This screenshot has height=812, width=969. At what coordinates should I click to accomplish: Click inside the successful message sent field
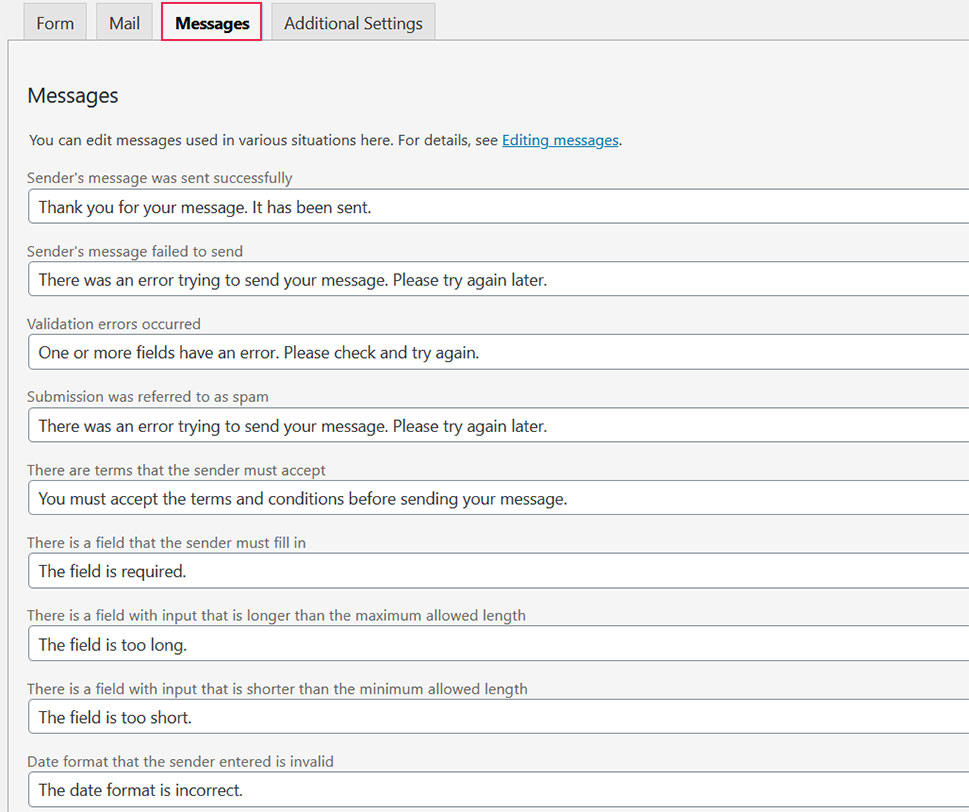[400, 206]
